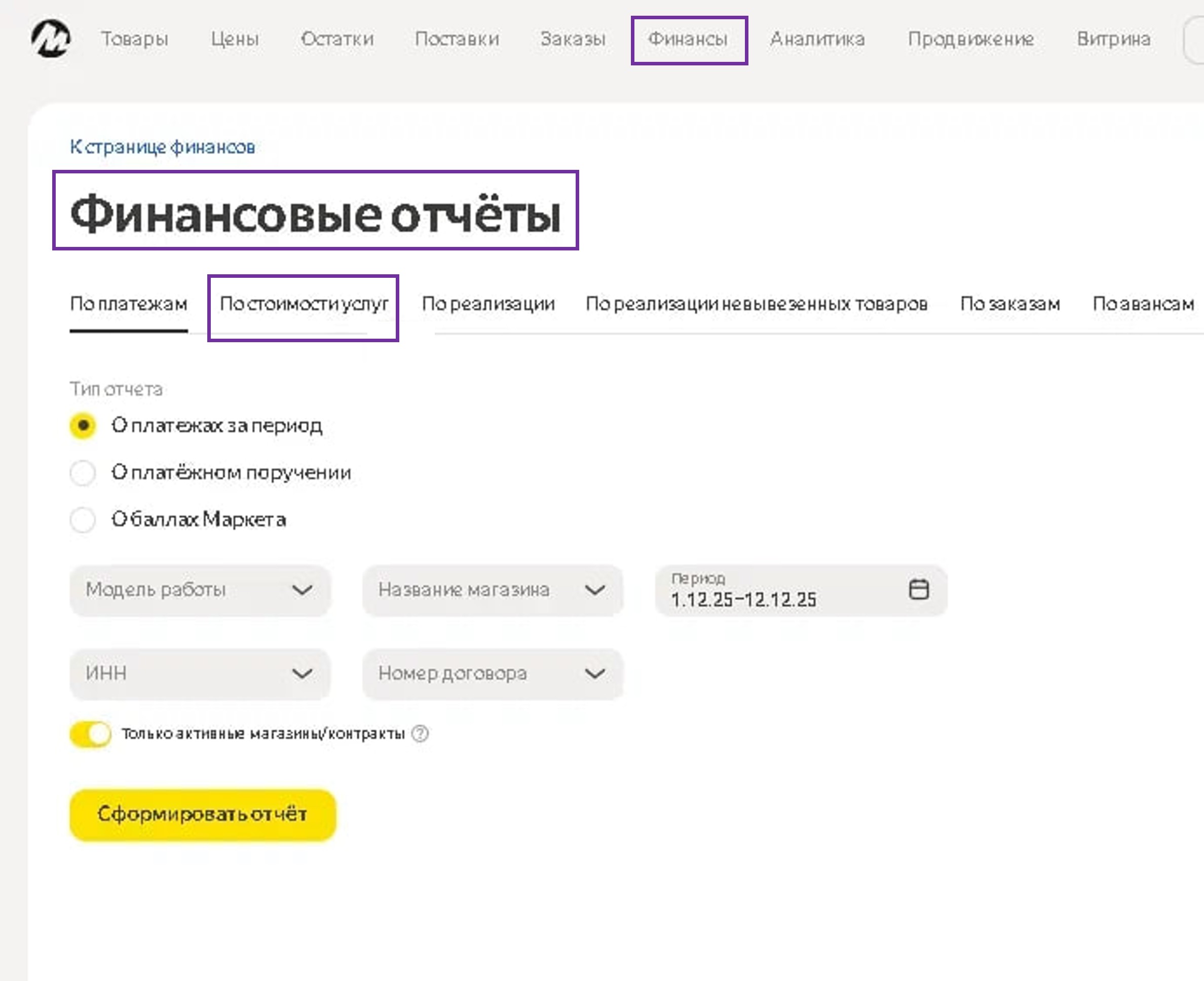Select the О платежах за период option

tap(83, 425)
